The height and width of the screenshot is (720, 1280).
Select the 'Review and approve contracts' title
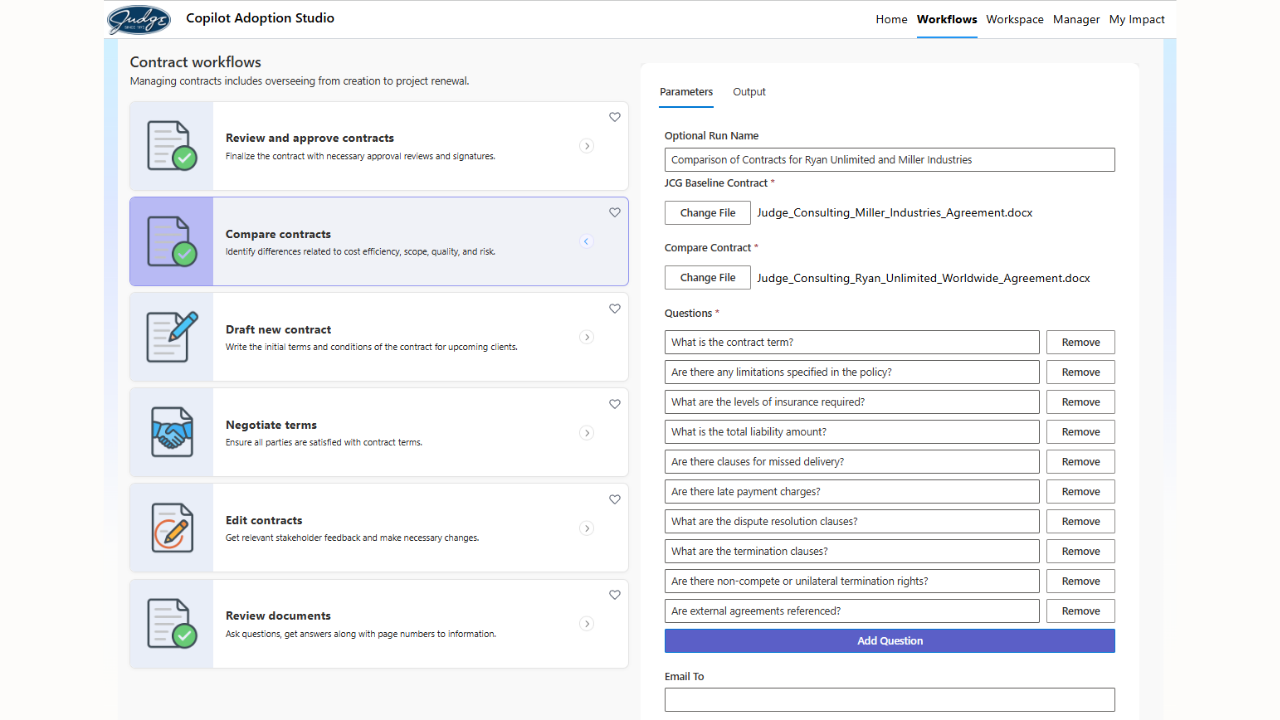click(x=310, y=138)
